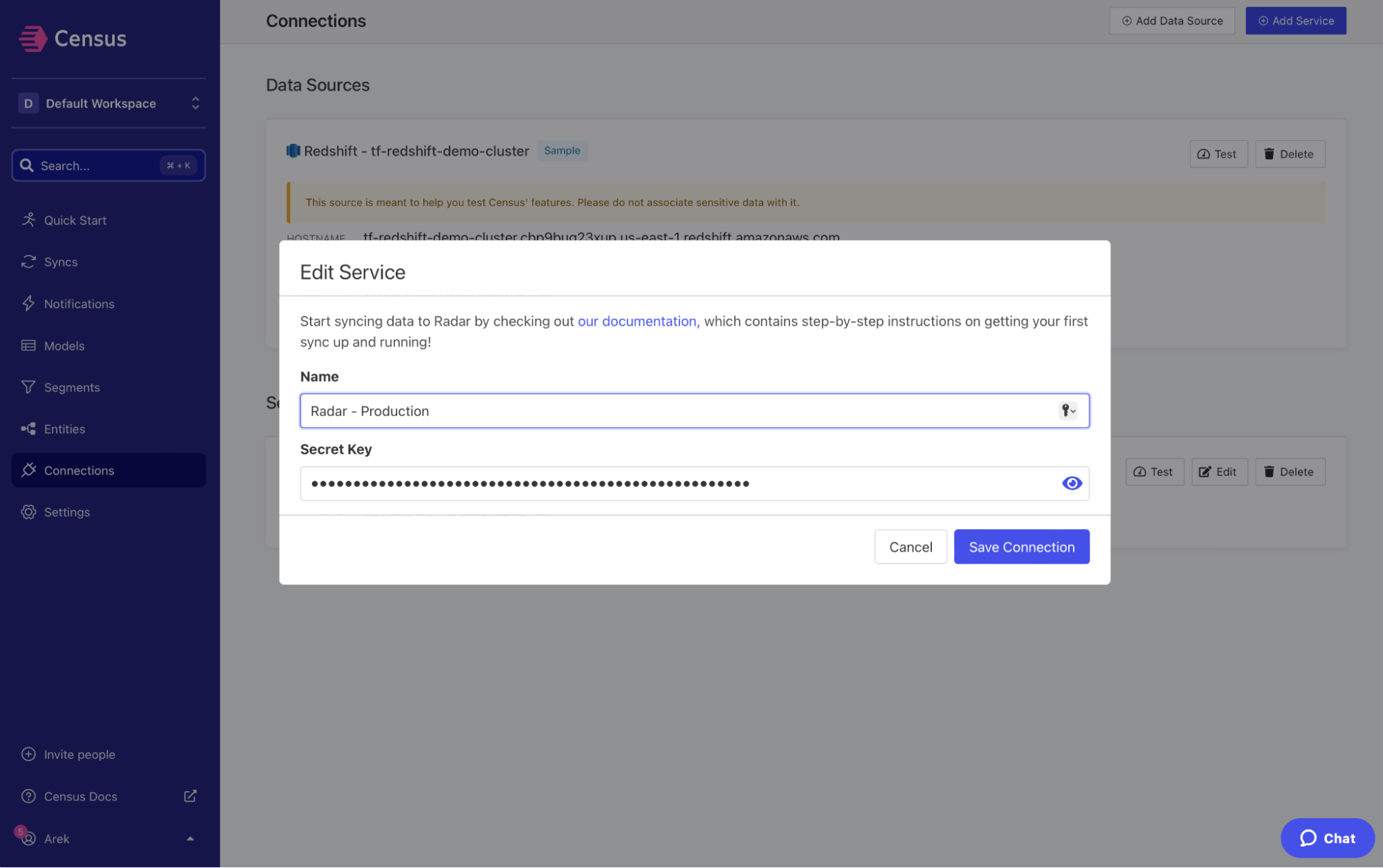
Task: Navigate to Entities section
Action: [64, 428]
